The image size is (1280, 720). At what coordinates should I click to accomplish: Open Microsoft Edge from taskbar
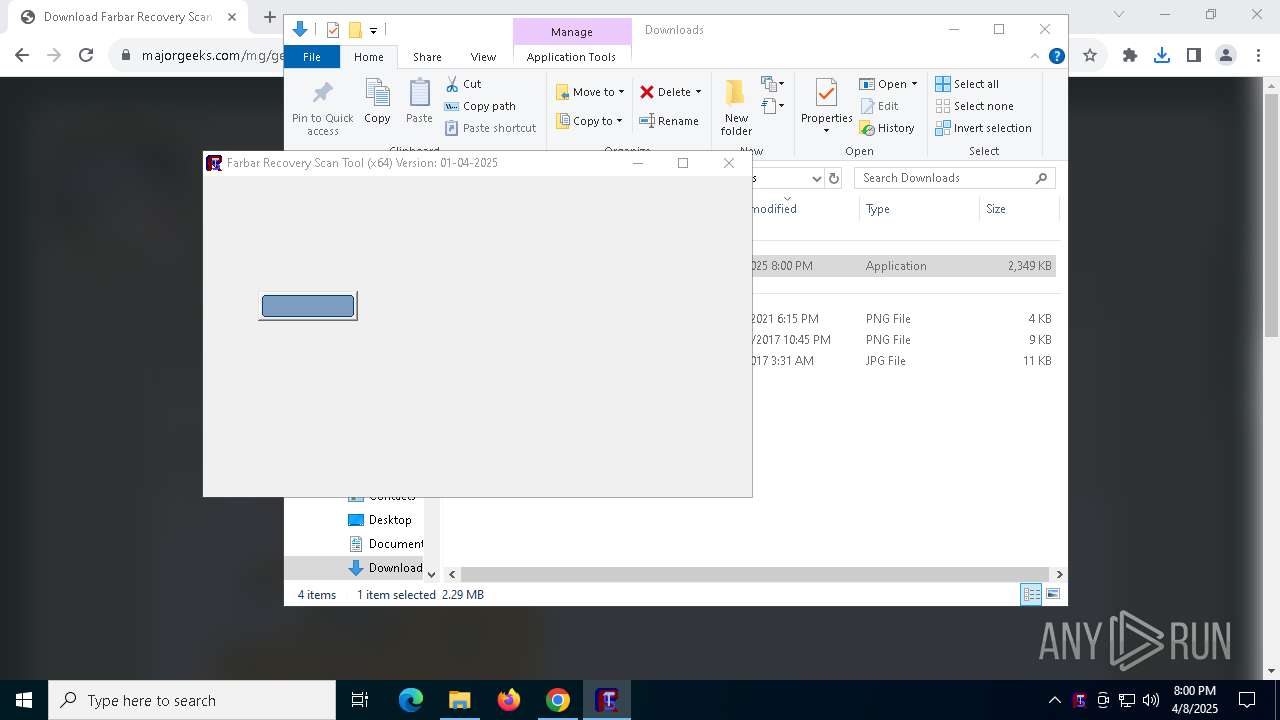(x=411, y=700)
